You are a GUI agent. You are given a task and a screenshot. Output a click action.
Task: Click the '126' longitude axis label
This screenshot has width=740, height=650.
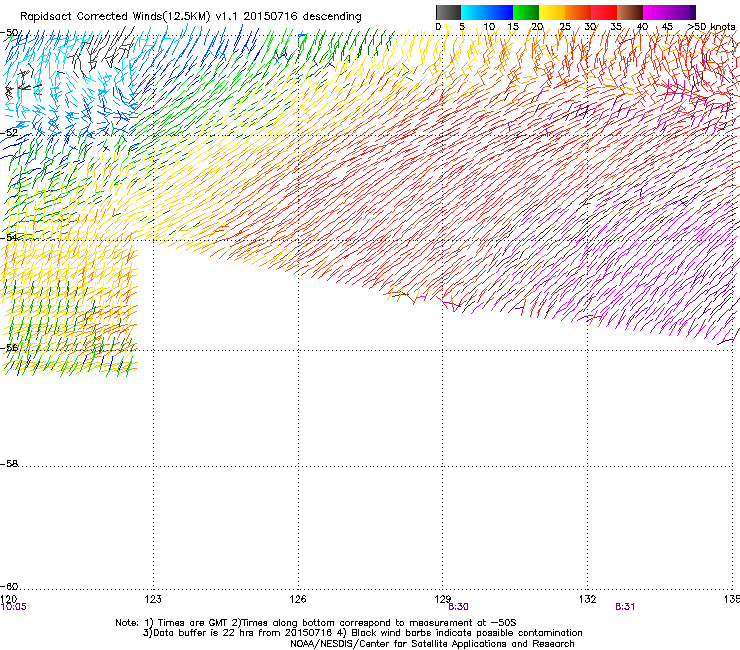[298, 599]
